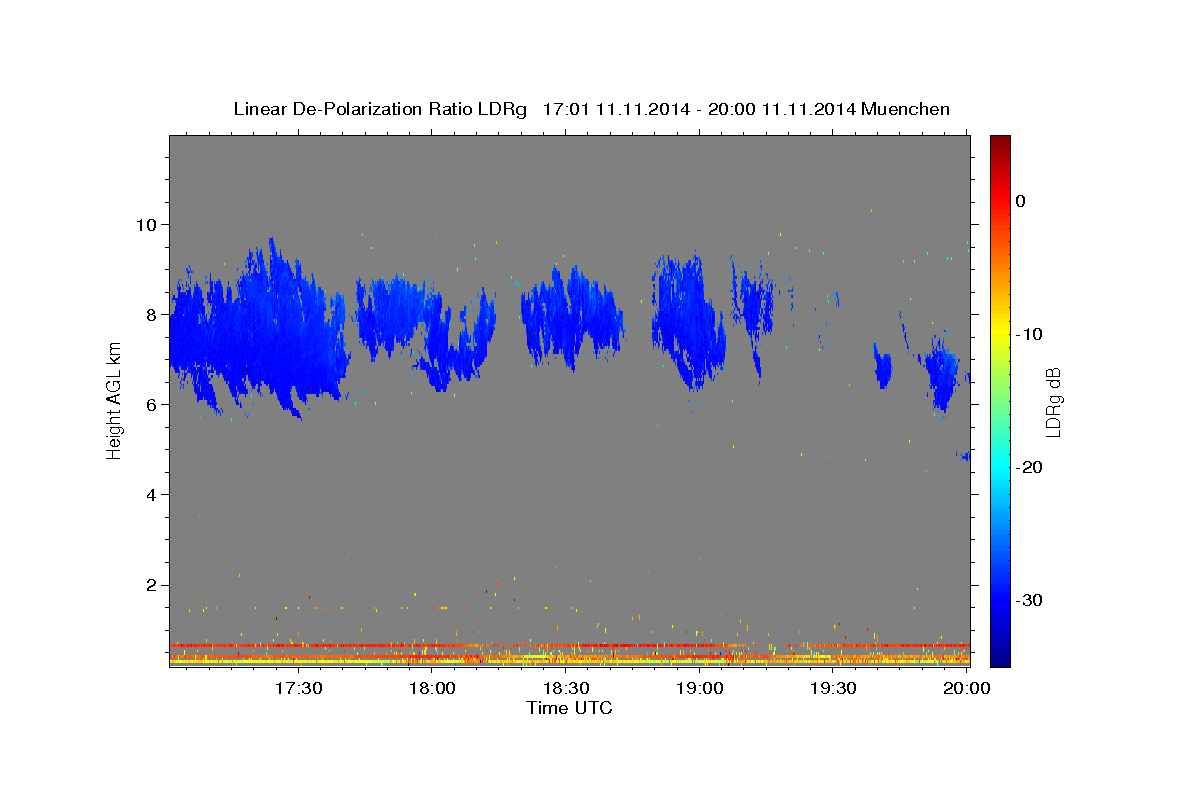The height and width of the screenshot is (800, 1200).
Task: Click the 18:00 time tick label
Action: [432, 688]
